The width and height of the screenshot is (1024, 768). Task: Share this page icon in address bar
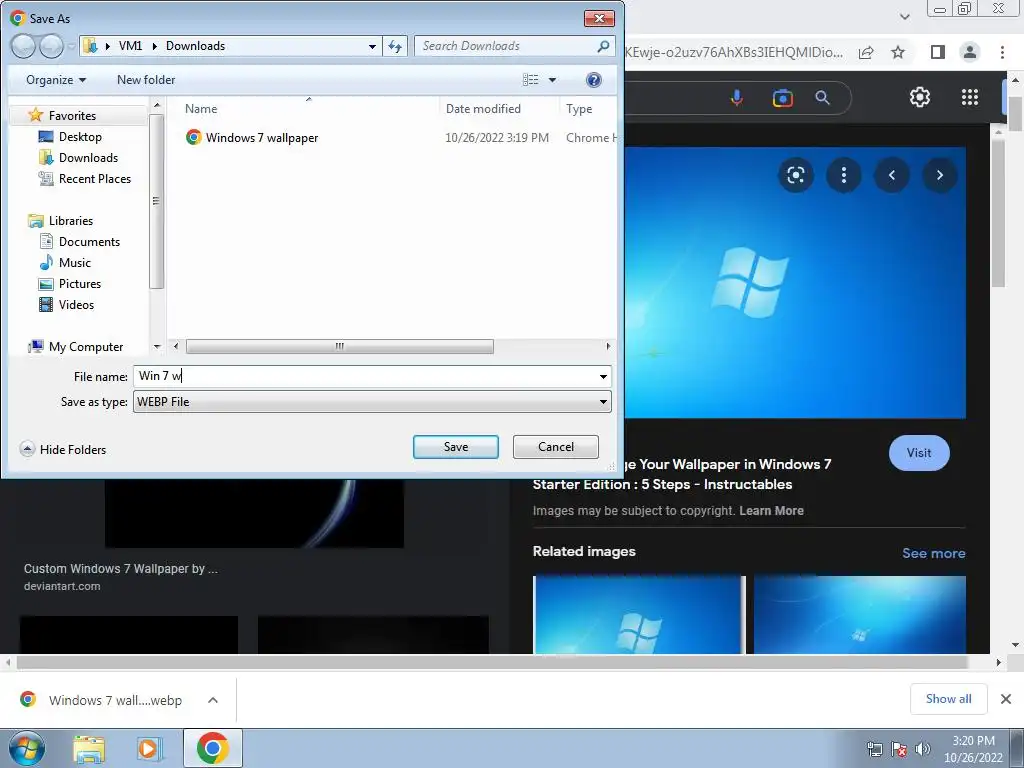point(866,52)
